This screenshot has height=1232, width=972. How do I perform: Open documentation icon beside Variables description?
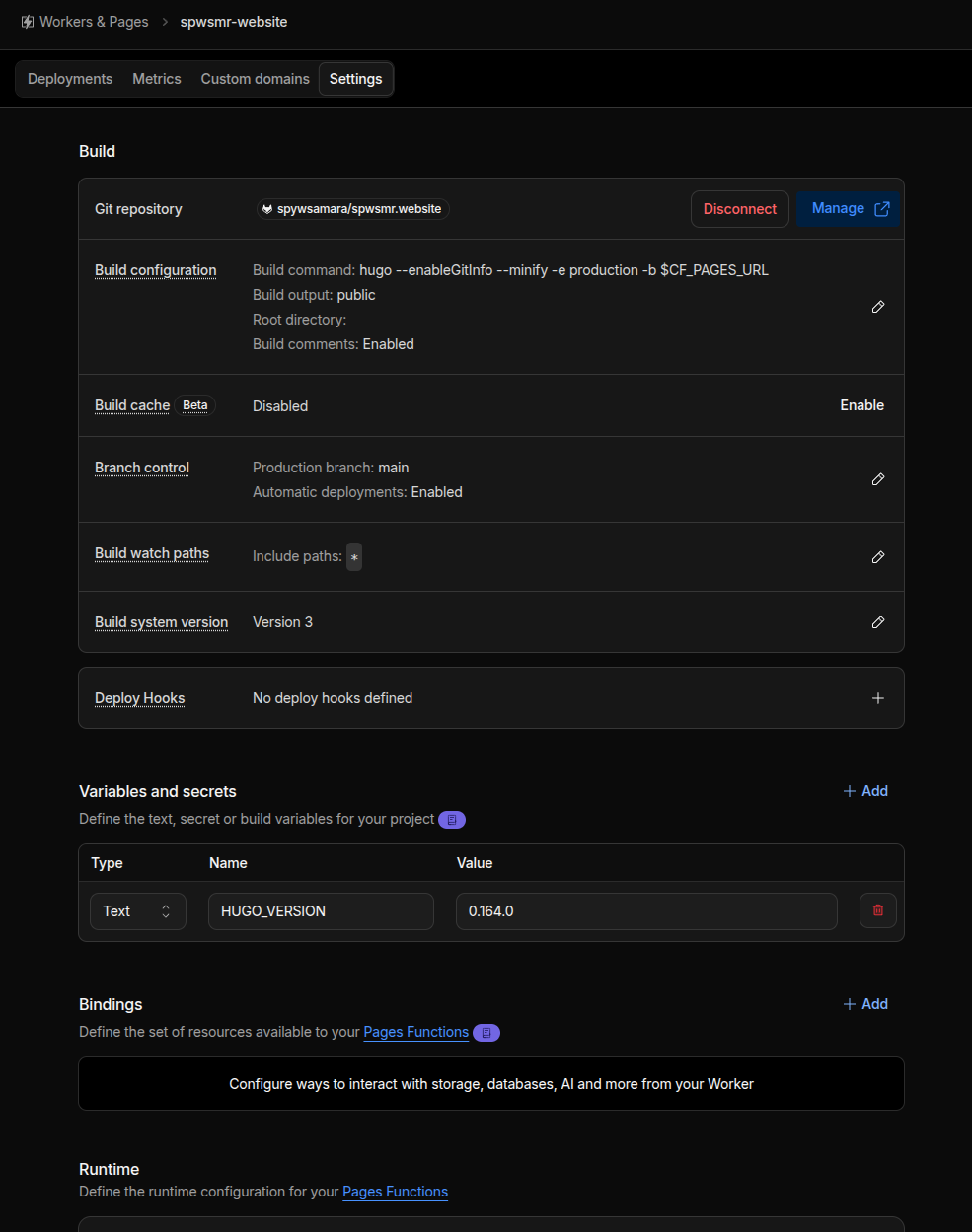pyautogui.click(x=452, y=820)
